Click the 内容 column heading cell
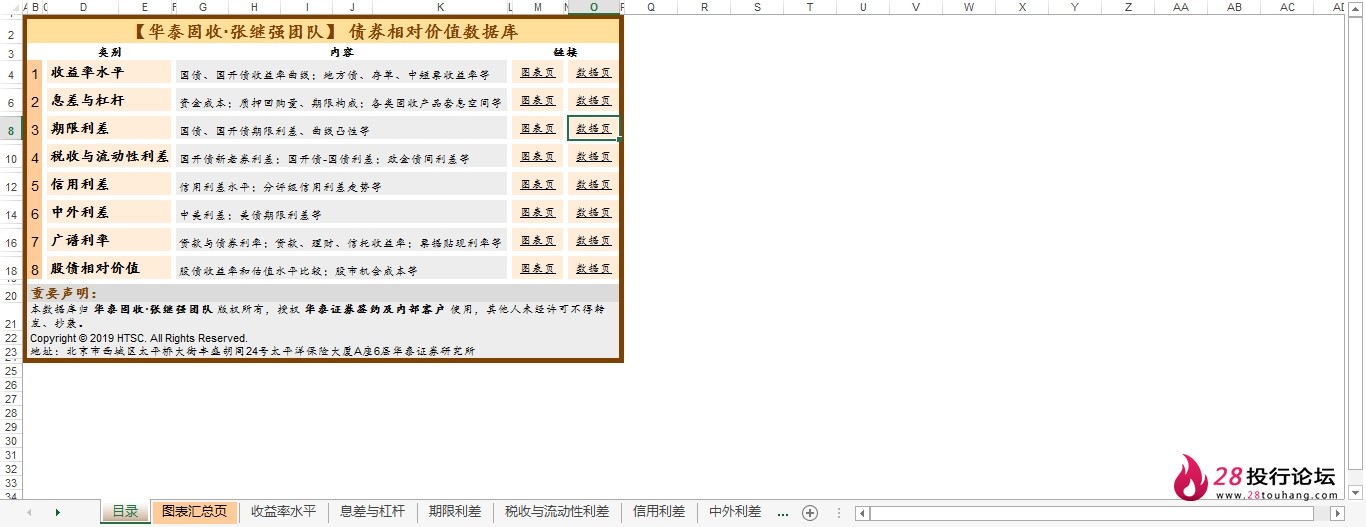Image resolution: width=1366 pixels, height=527 pixels. coord(341,52)
